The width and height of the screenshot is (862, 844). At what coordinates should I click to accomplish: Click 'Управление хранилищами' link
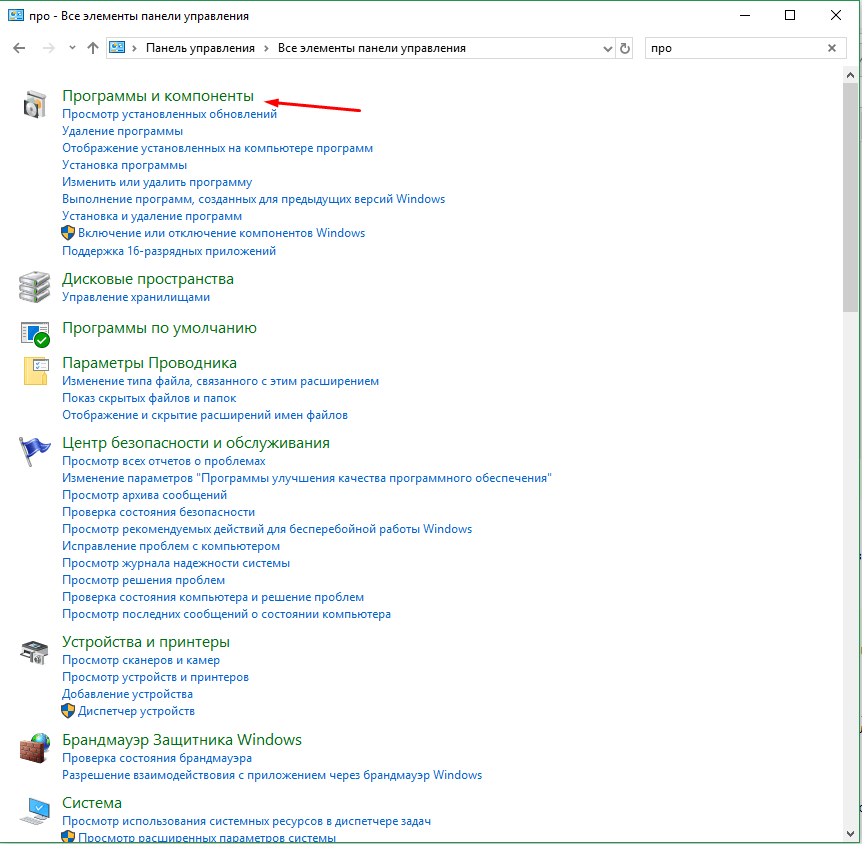[x=136, y=297]
